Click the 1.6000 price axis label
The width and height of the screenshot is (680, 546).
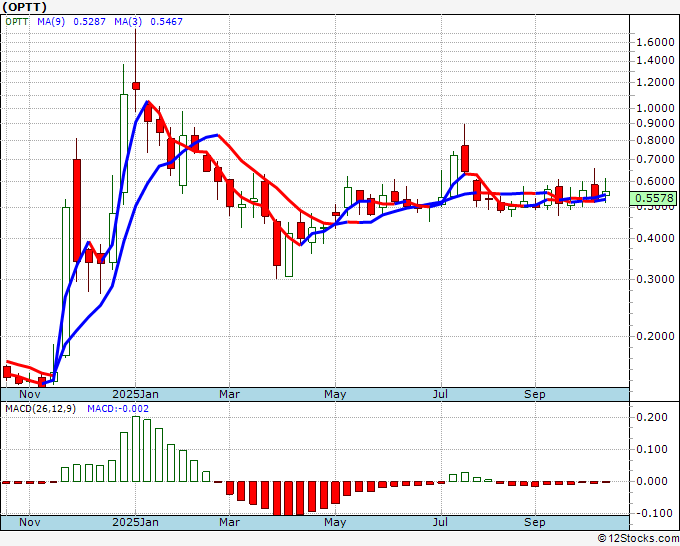point(655,43)
